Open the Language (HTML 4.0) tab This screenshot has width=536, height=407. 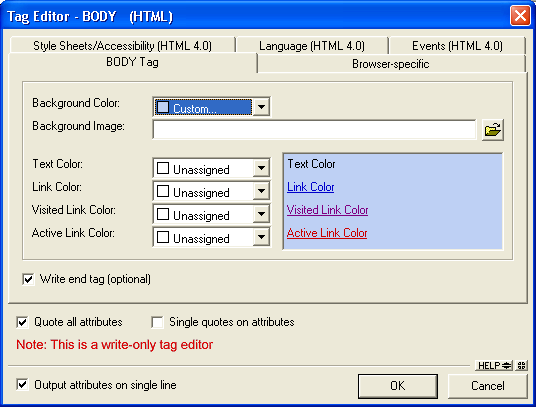312,45
